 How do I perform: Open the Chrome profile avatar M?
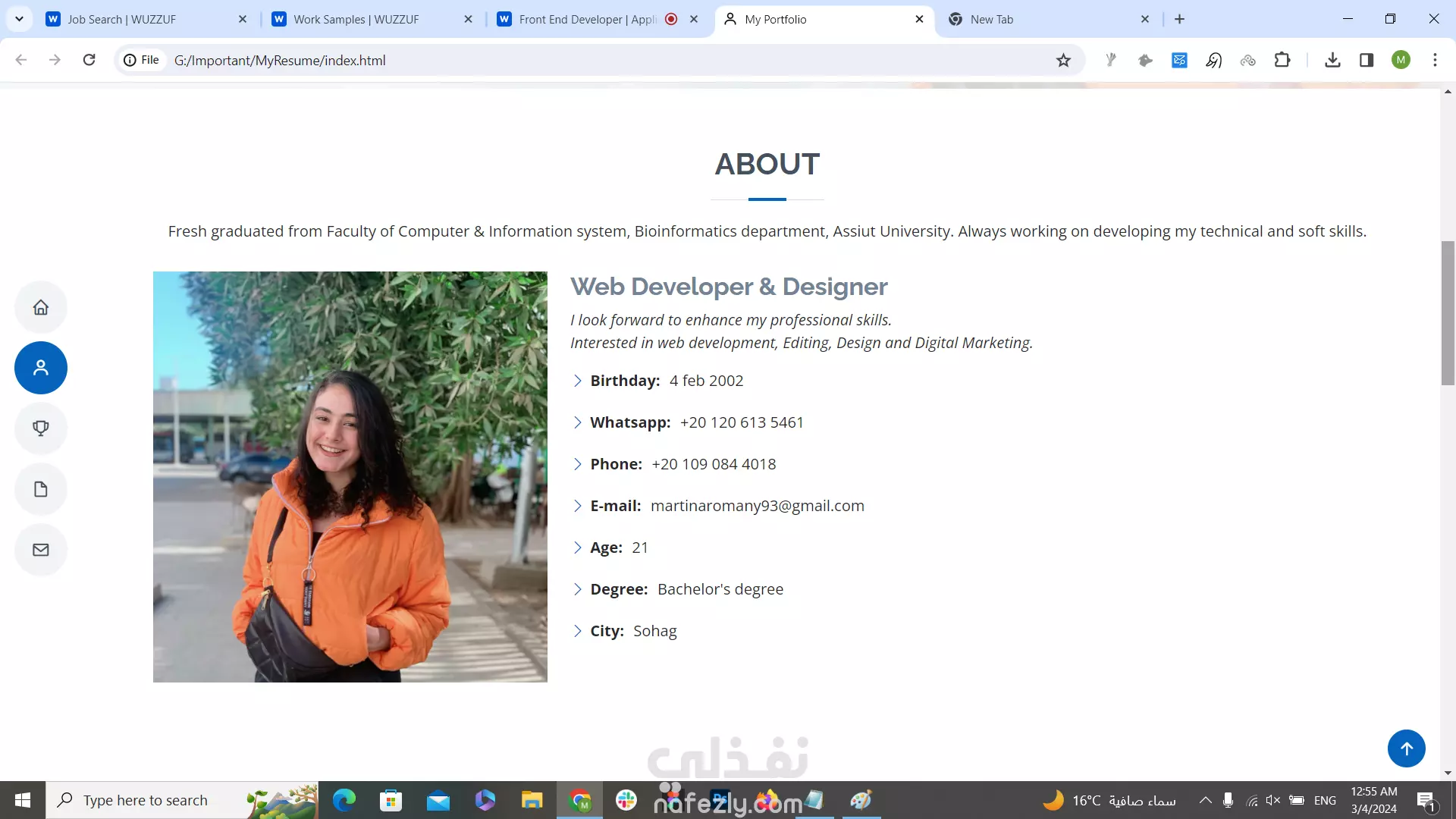coord(1401,60)
